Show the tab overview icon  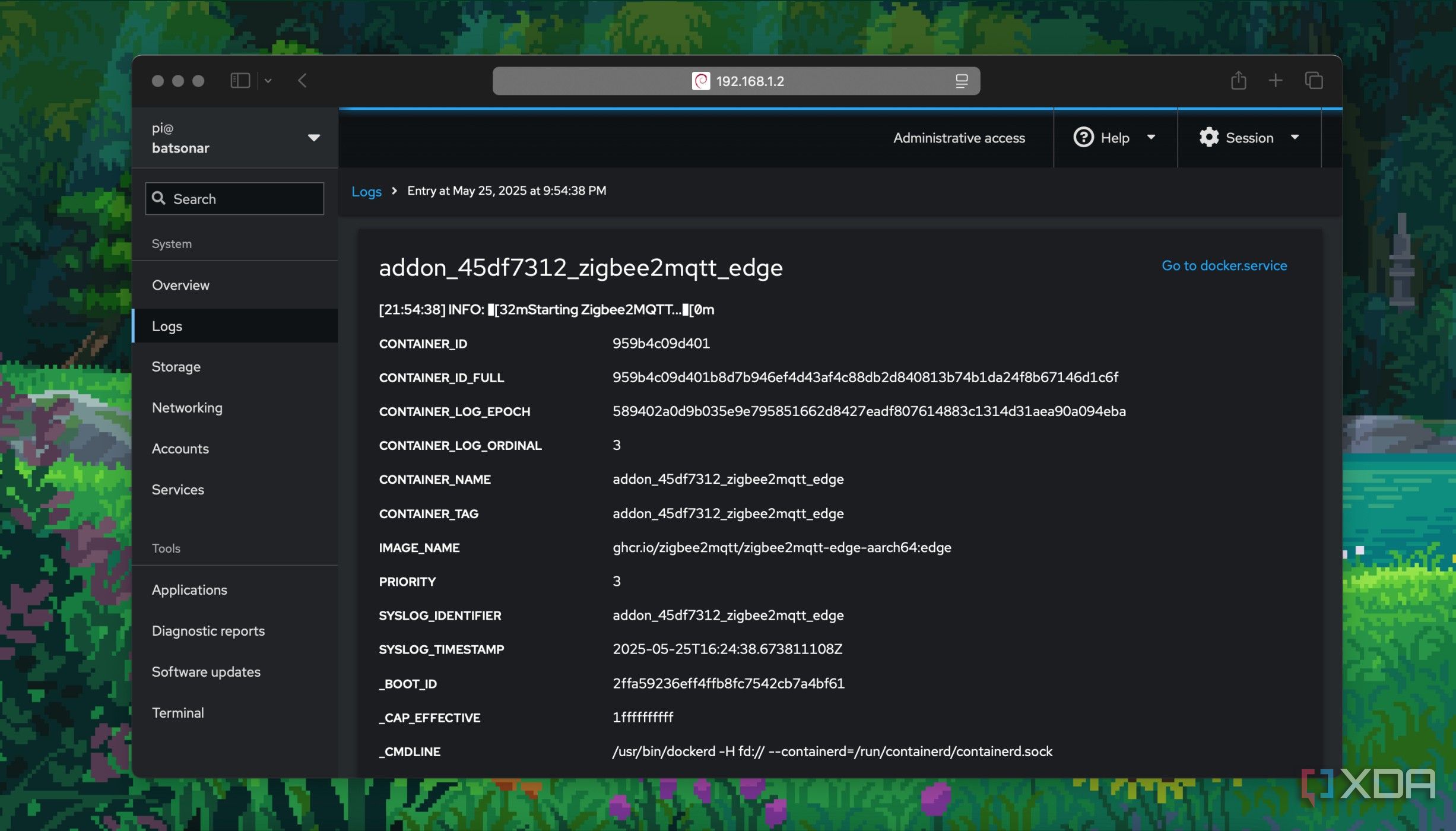(1314, 80)
